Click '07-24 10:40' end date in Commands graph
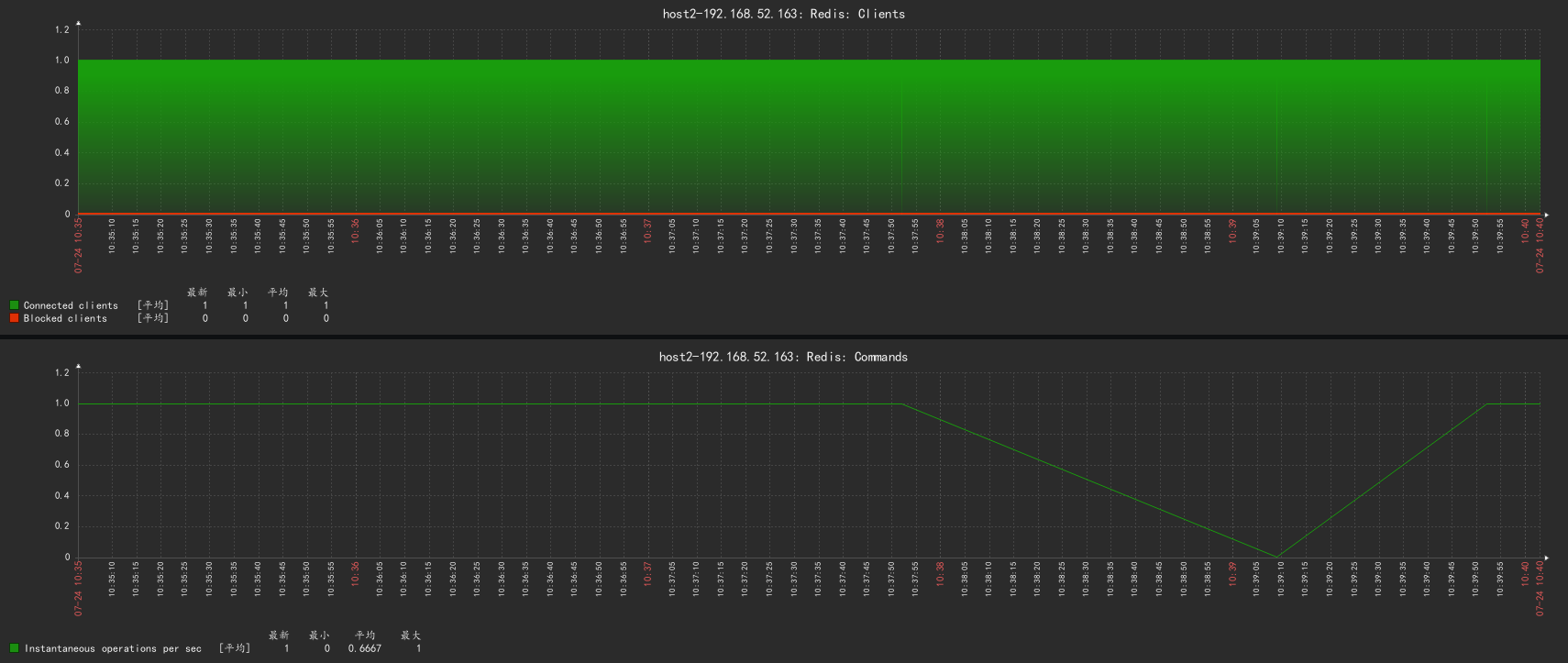This screenshot has width=1568, height=663. point(1540,588)
